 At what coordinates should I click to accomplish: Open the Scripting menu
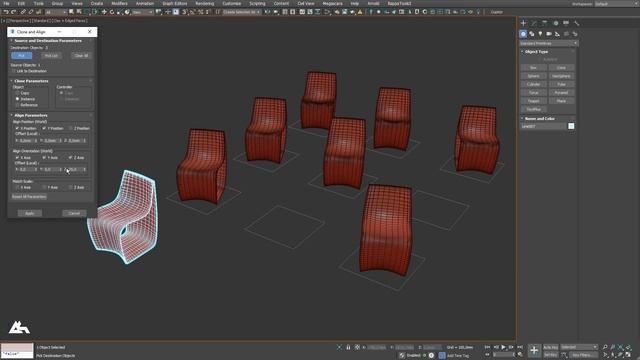(x=257, y=3)
